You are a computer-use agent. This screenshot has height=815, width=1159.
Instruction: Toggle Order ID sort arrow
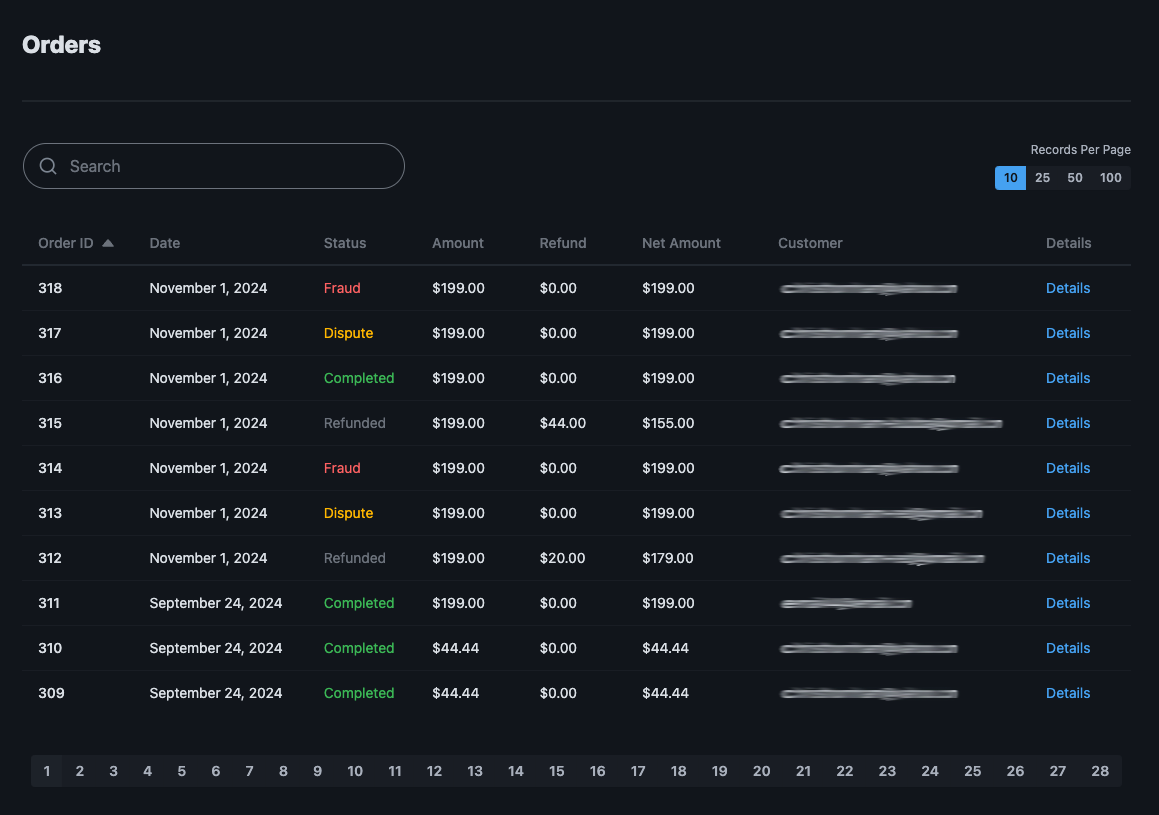pyautogui.click(x=108, y=243)
